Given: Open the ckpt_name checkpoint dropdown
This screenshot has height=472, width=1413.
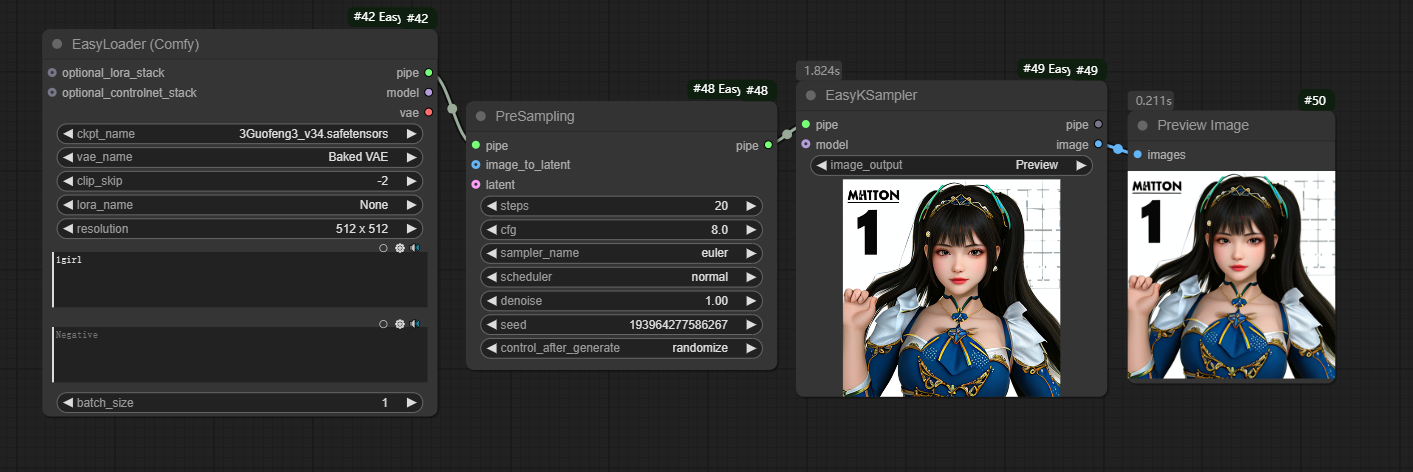Looking at the screenshot, I should 239,133.
